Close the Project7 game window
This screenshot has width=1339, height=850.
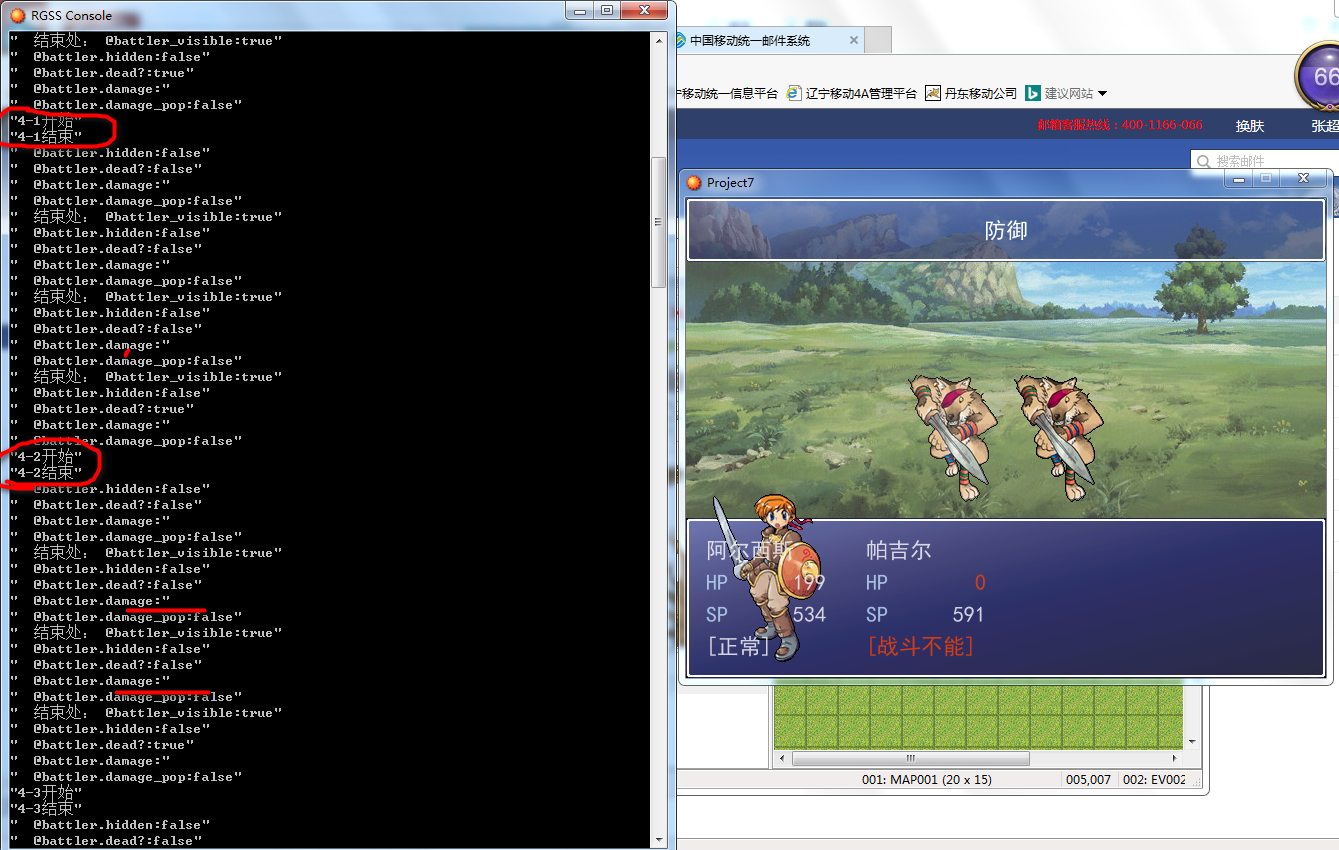pyautogui.click(x=1303, y=178)
